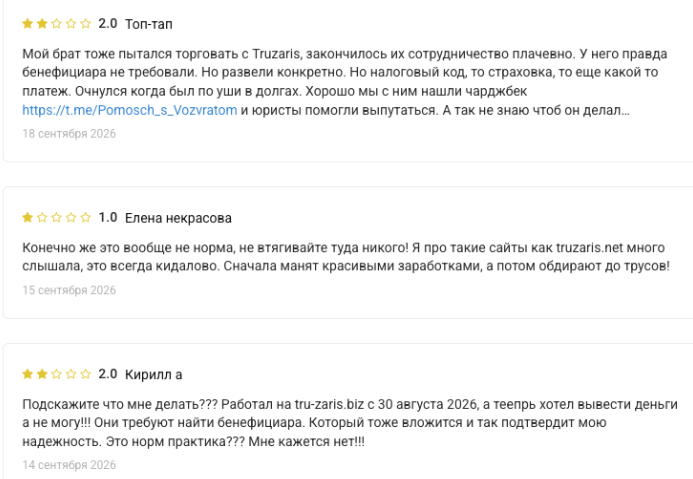Click first star in Елена некрасова review

tap(27, 217)
